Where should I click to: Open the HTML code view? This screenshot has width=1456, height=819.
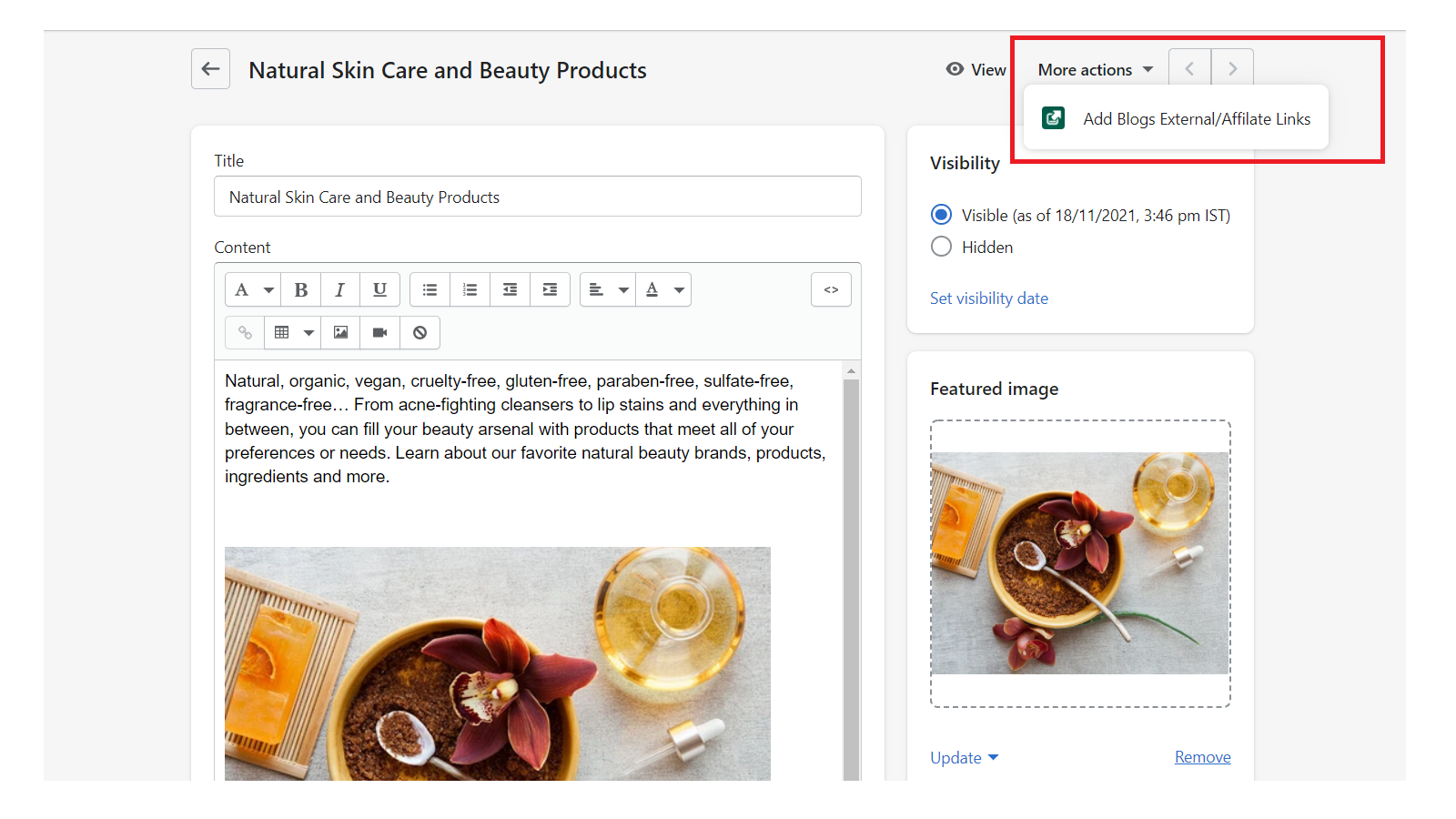831,289
